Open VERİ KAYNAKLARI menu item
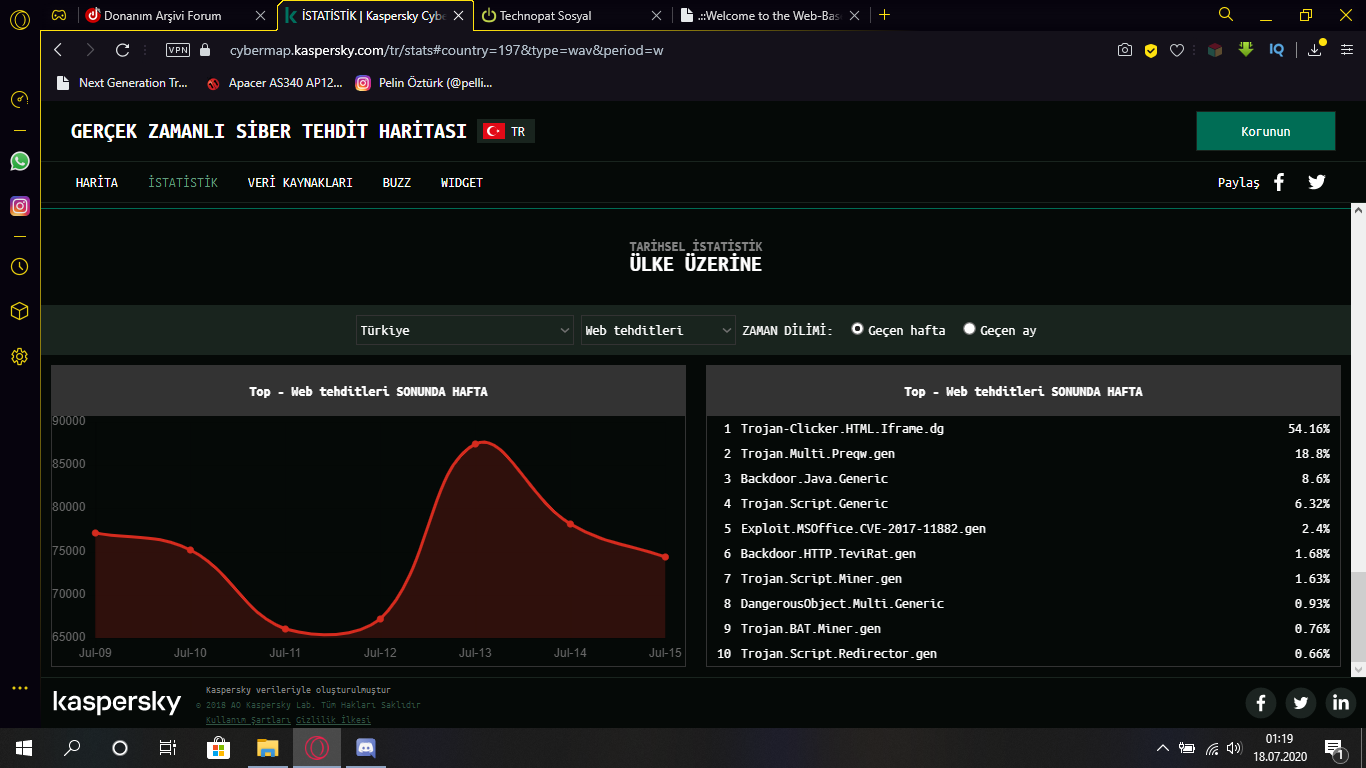Viewport: 1366px width, 768px height. click(300, 183)
